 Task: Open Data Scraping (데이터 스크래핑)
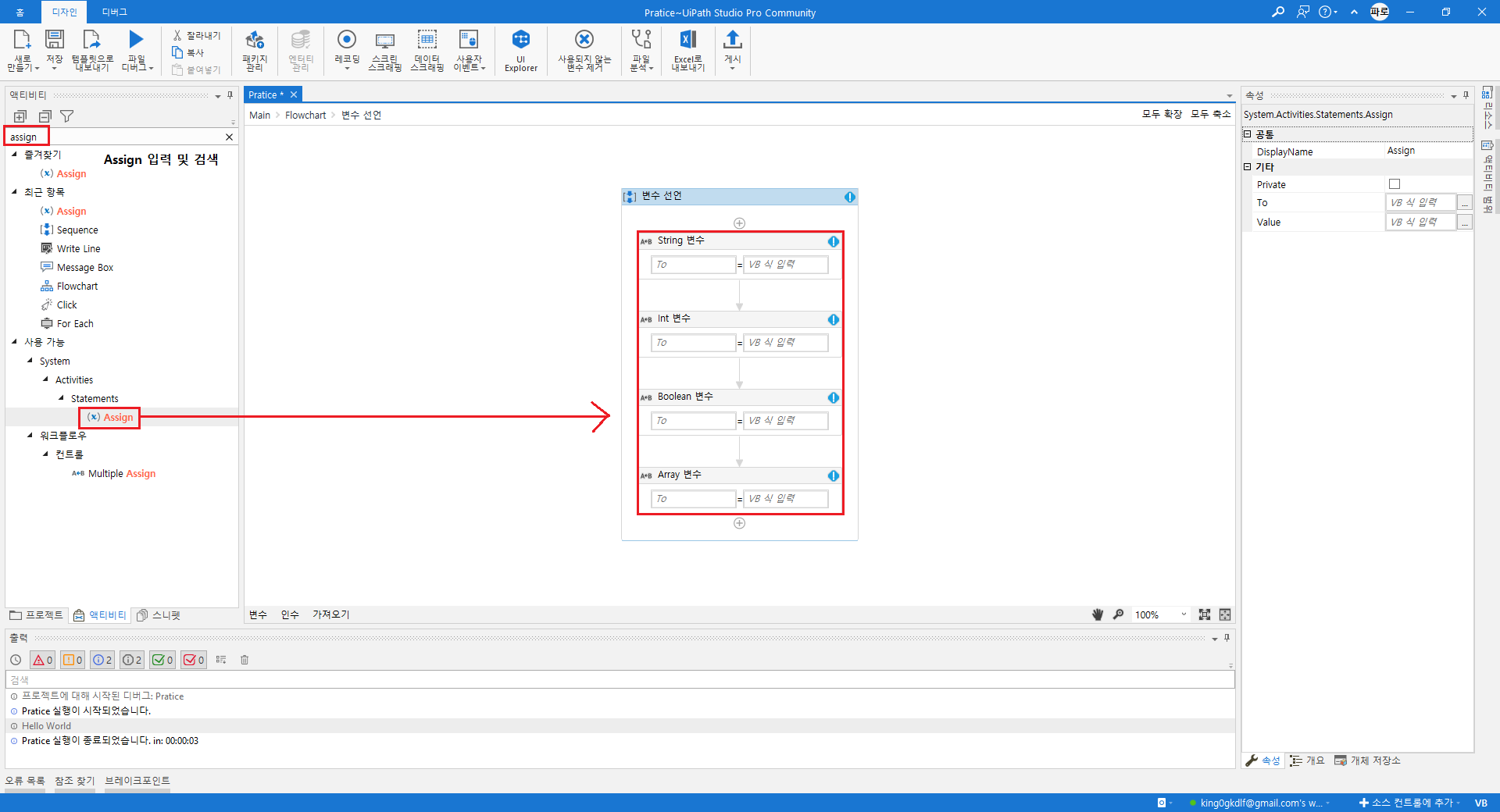click(427, 51)
